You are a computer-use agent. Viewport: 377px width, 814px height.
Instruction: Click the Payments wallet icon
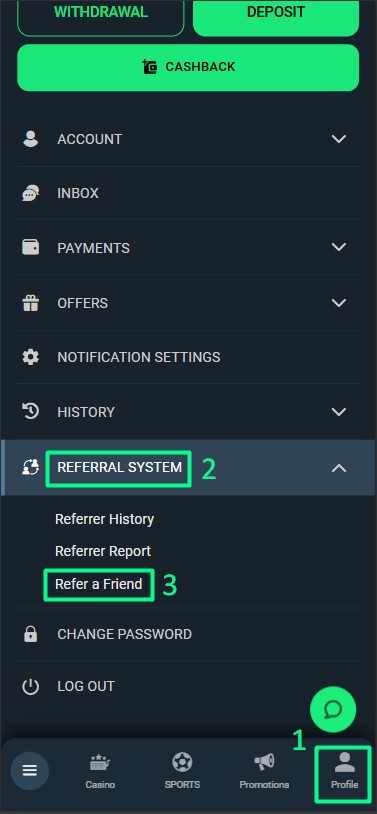coord(31,247)
